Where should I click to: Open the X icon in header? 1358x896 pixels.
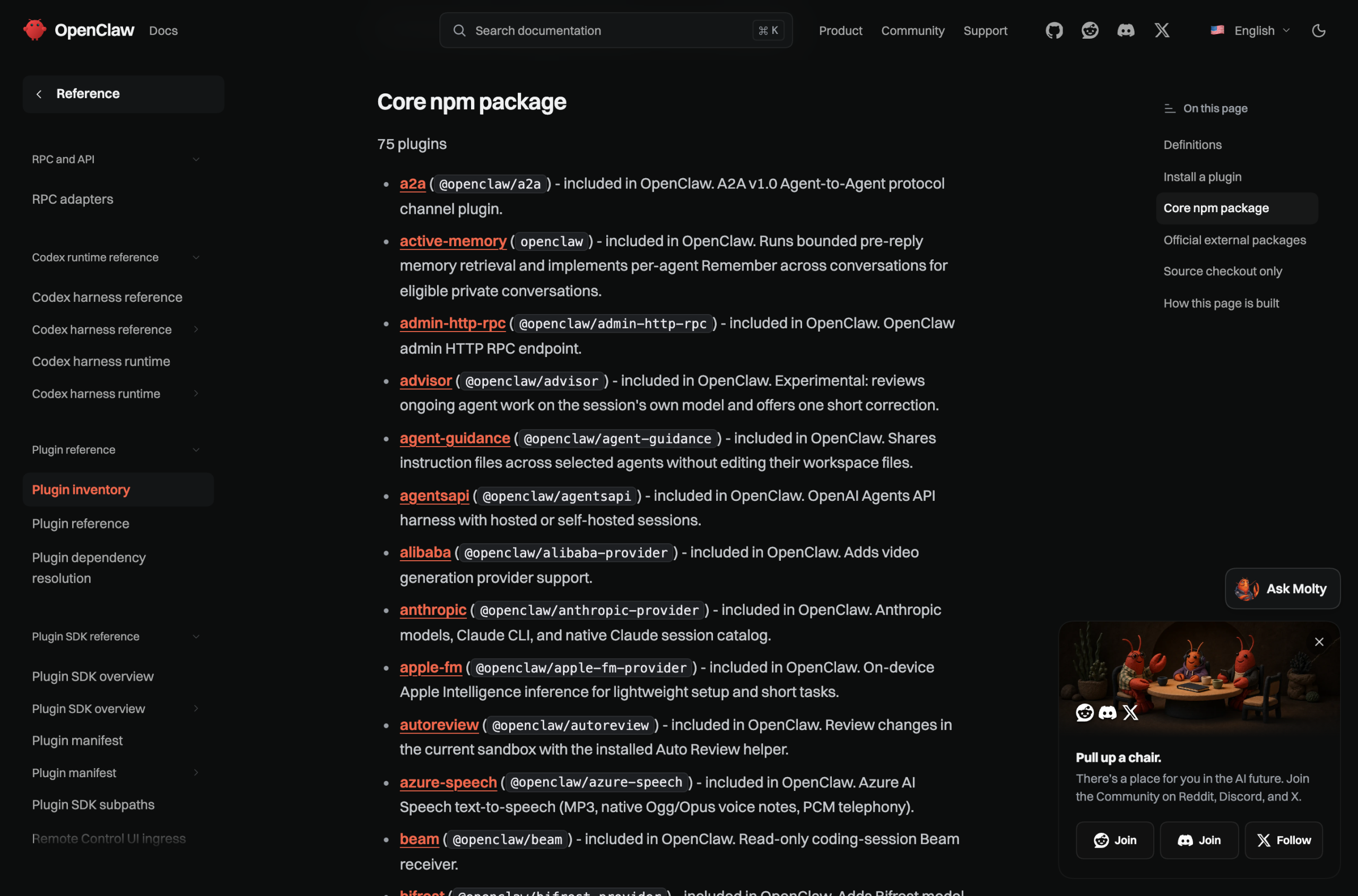coord(1162,30)
